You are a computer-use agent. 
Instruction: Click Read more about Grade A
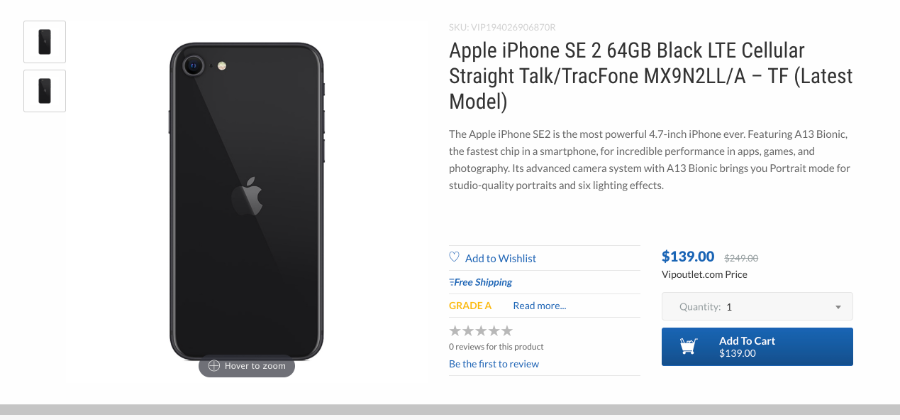click(x=540, y=305)
